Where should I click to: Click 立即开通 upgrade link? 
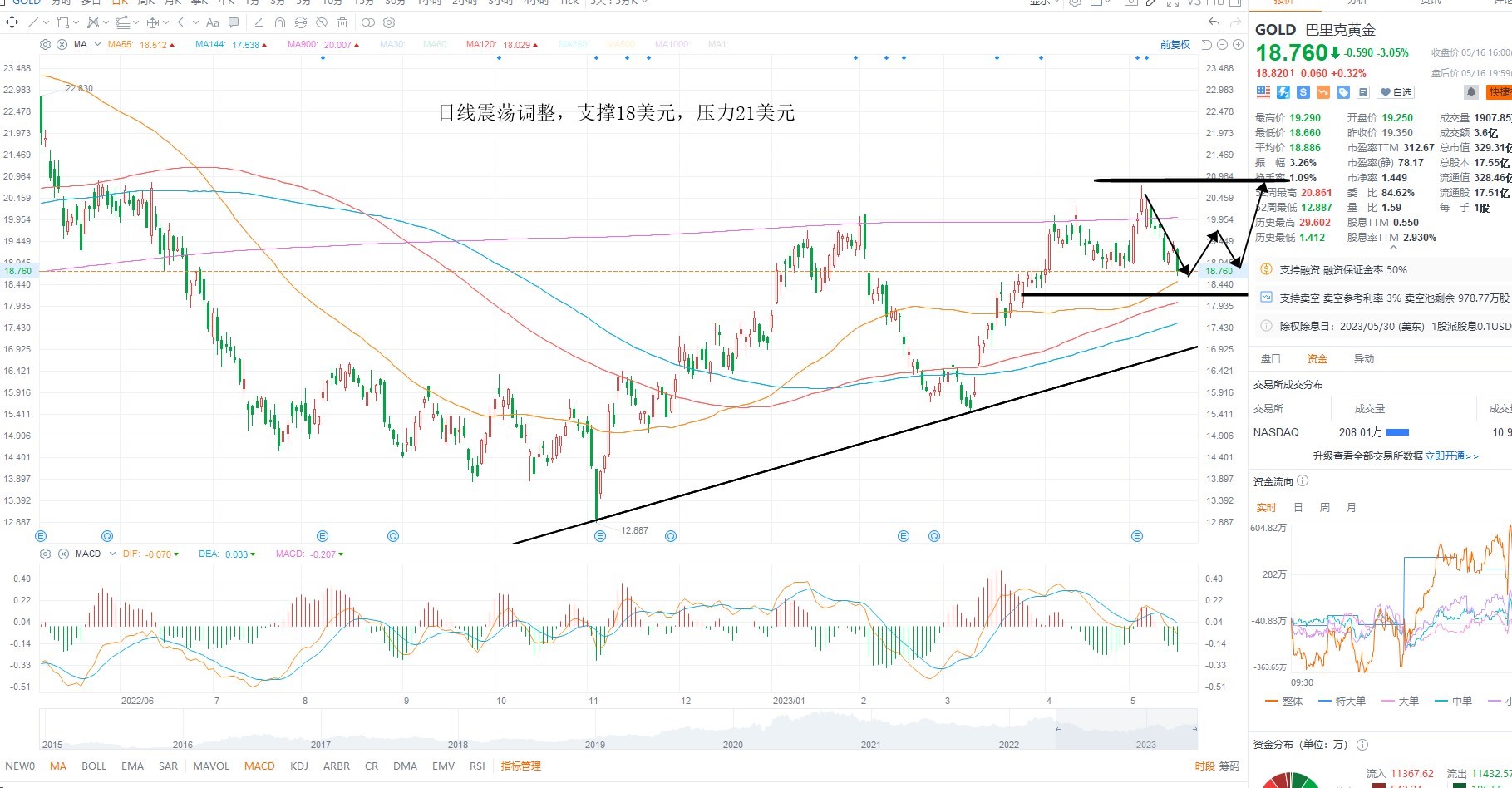pos(1452,456)
